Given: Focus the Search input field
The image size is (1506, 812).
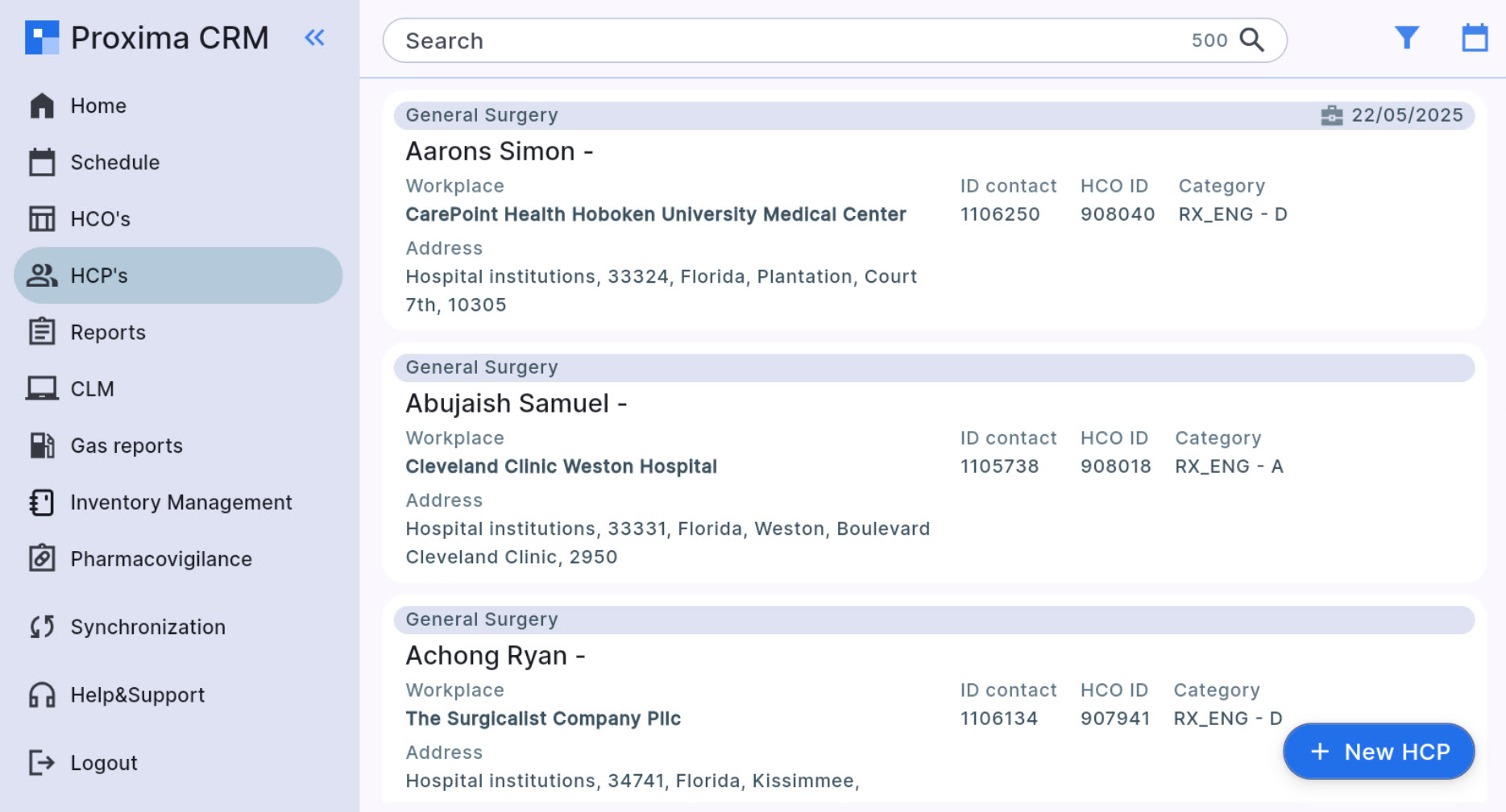Looking at the screenshot, I should 790,40.
